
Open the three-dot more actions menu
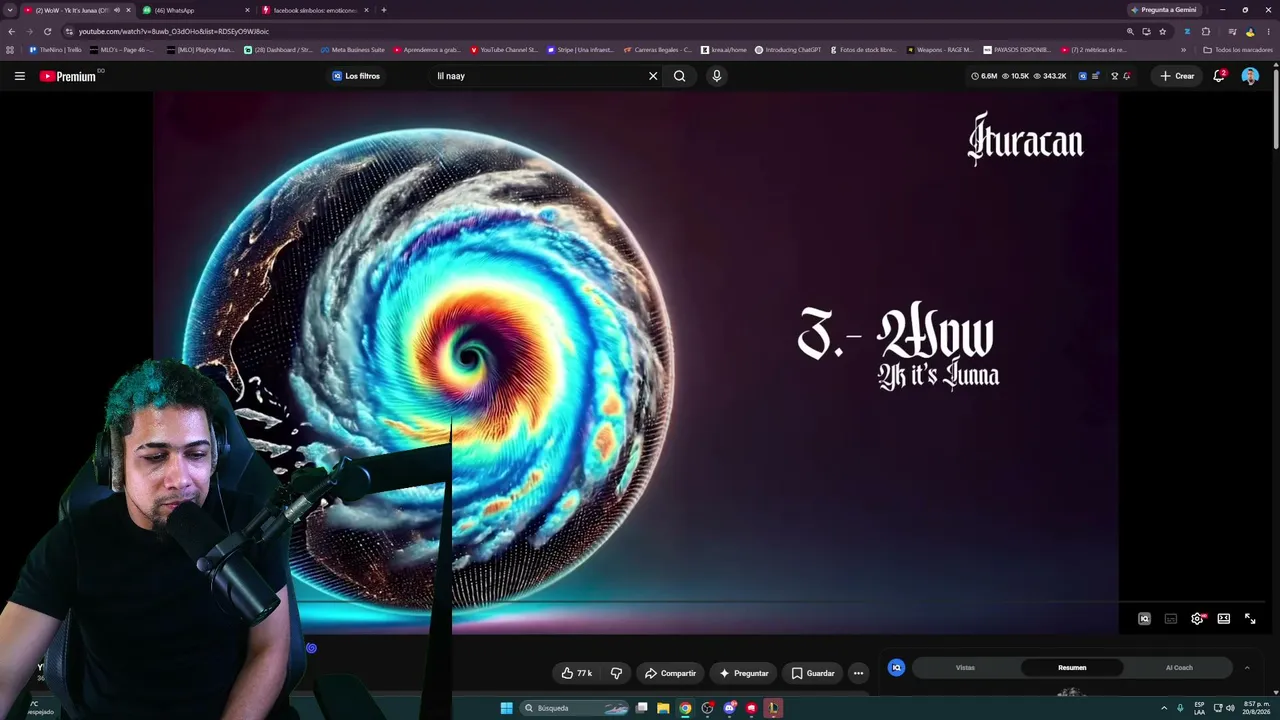(858, 674)
